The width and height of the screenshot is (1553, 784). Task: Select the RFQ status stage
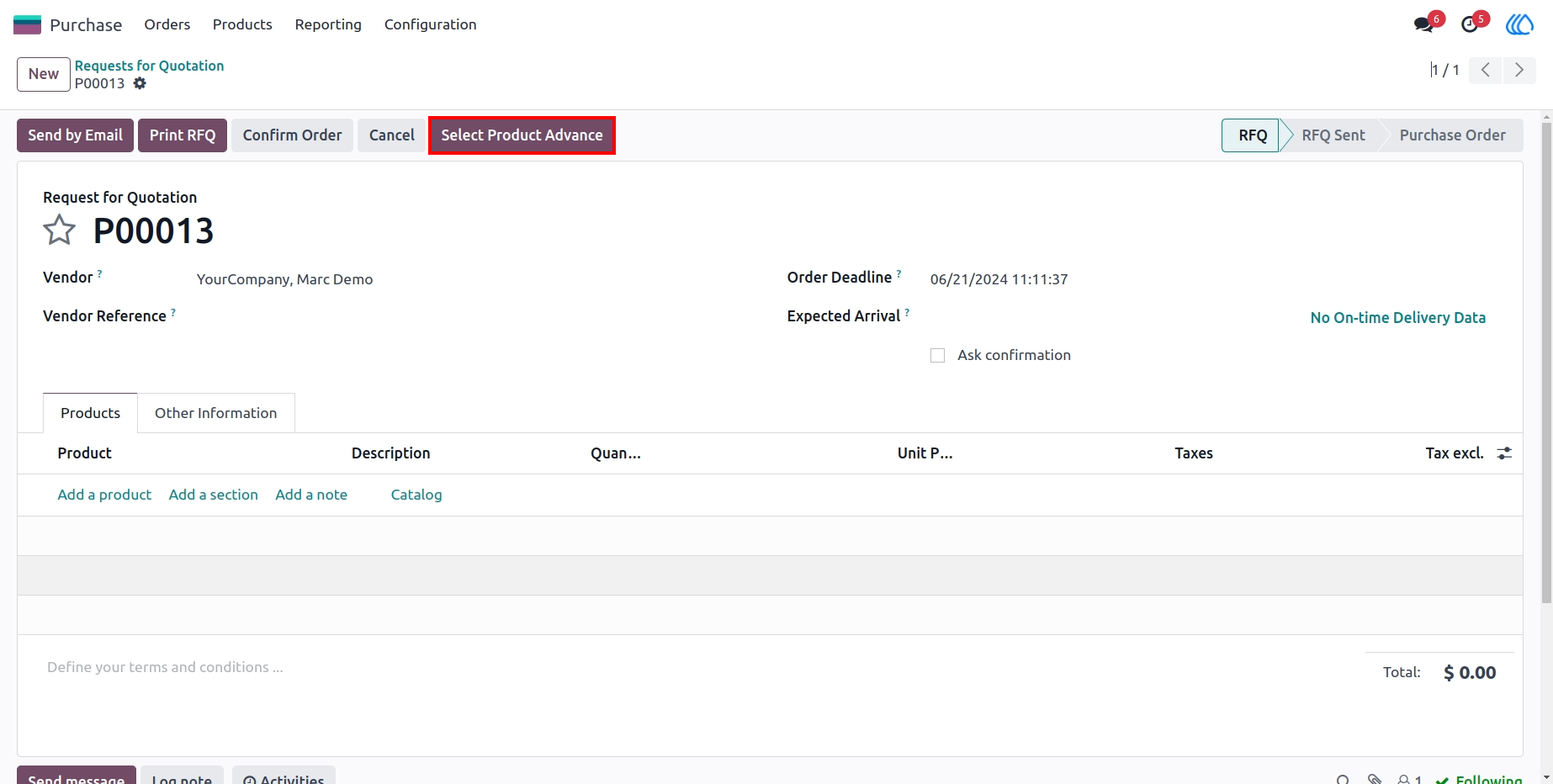click(1252, 135)
